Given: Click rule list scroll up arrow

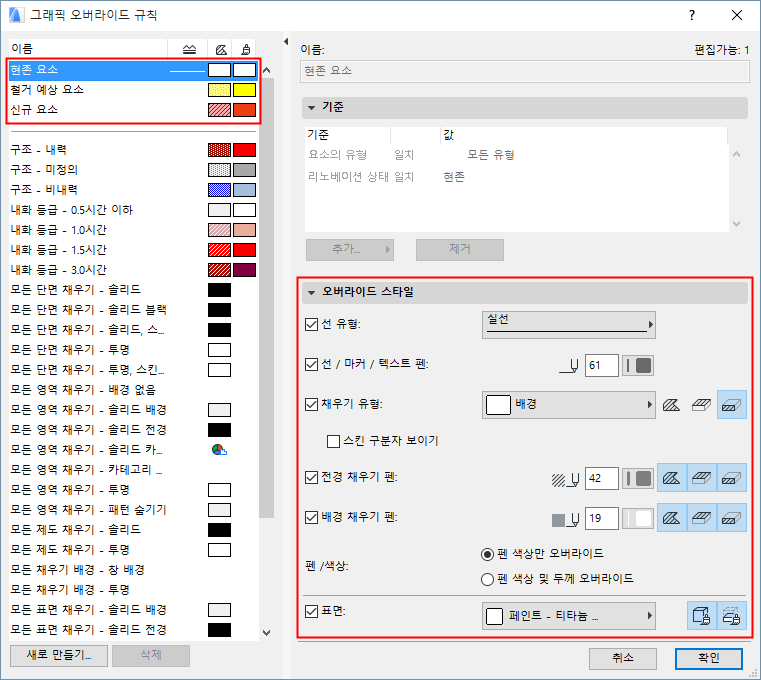Looking at the screenshot, I should click(266, 71).
